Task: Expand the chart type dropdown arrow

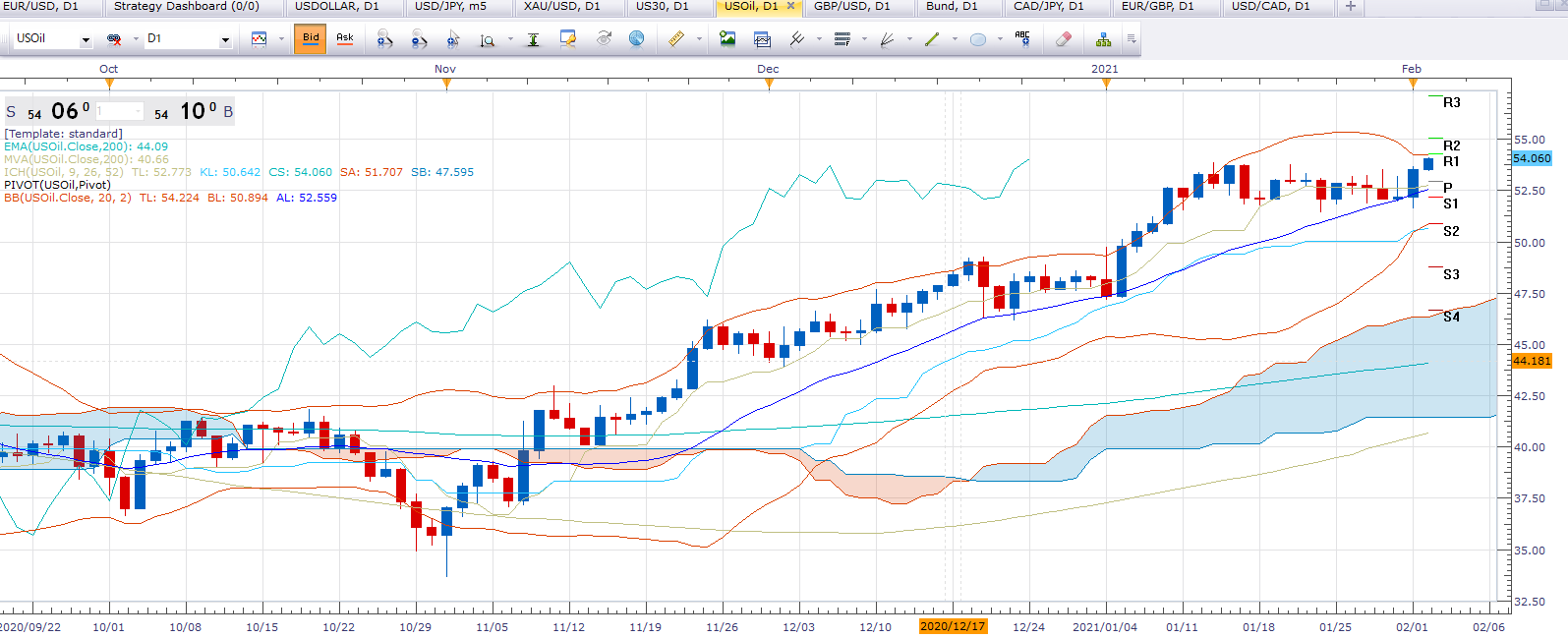Action: pos(281,40)
